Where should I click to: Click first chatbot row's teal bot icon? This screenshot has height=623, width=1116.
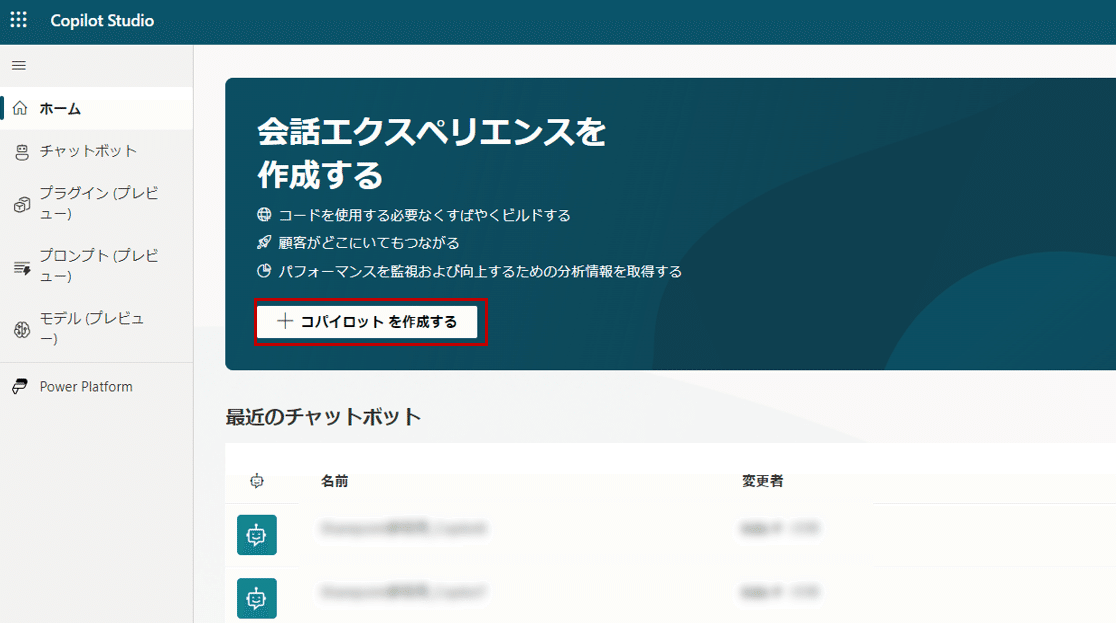(x=256, y=535)
